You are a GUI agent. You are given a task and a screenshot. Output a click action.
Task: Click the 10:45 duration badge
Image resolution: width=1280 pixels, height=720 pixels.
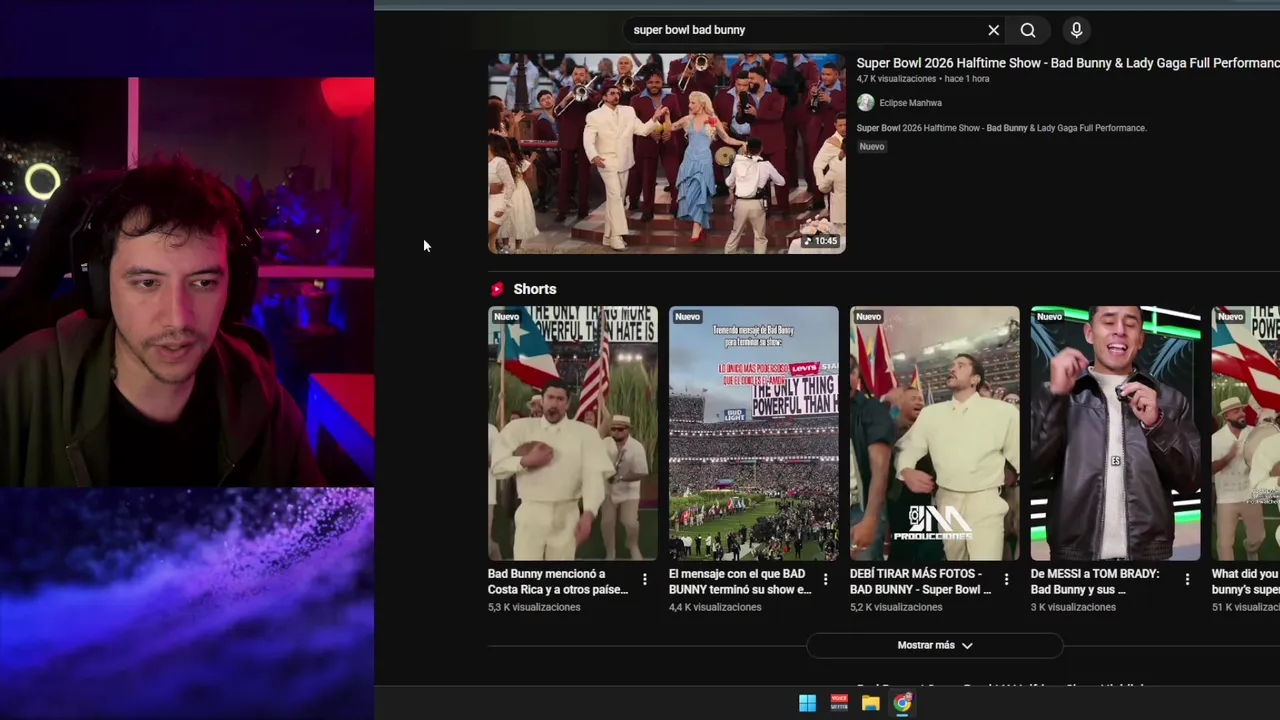click(820, 241)
